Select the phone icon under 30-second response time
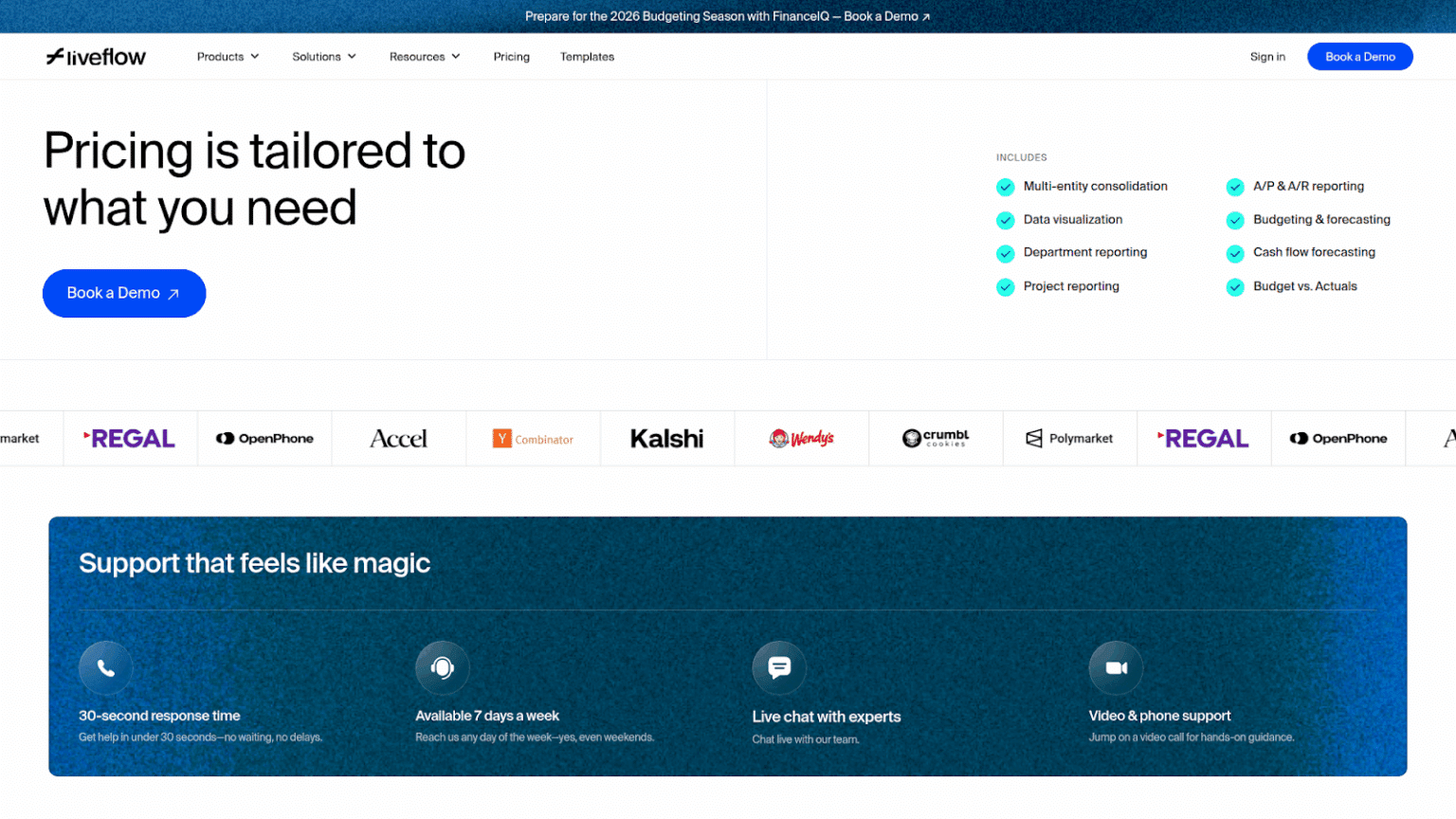The image size is (1456, 819). tap(105, 667)
